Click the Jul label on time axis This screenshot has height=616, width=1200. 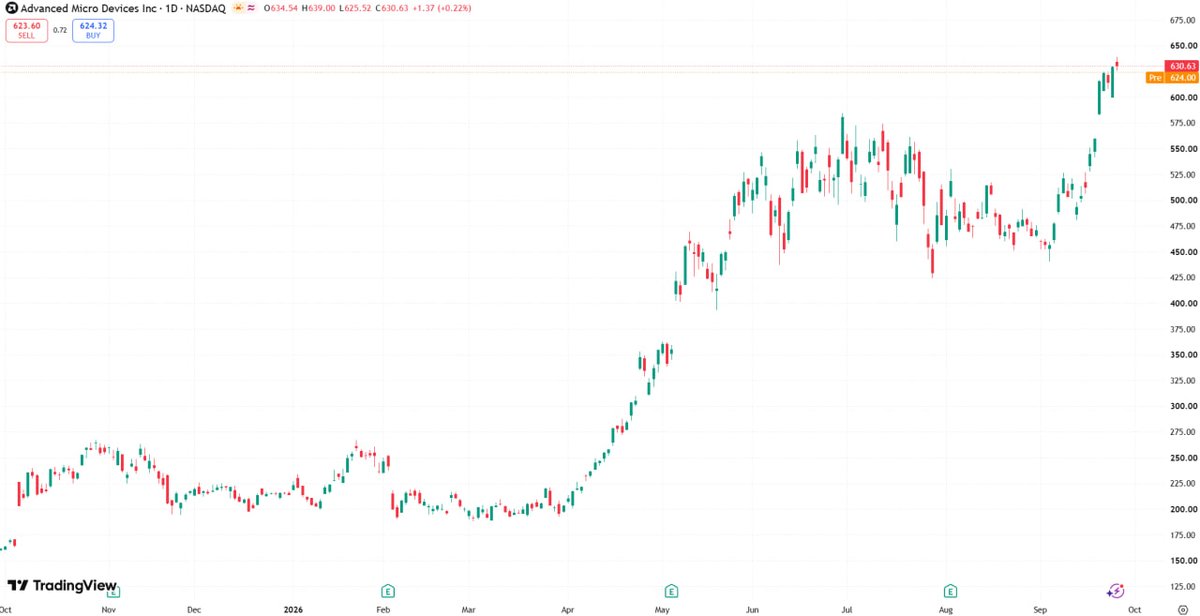click(x=846, y=609)
